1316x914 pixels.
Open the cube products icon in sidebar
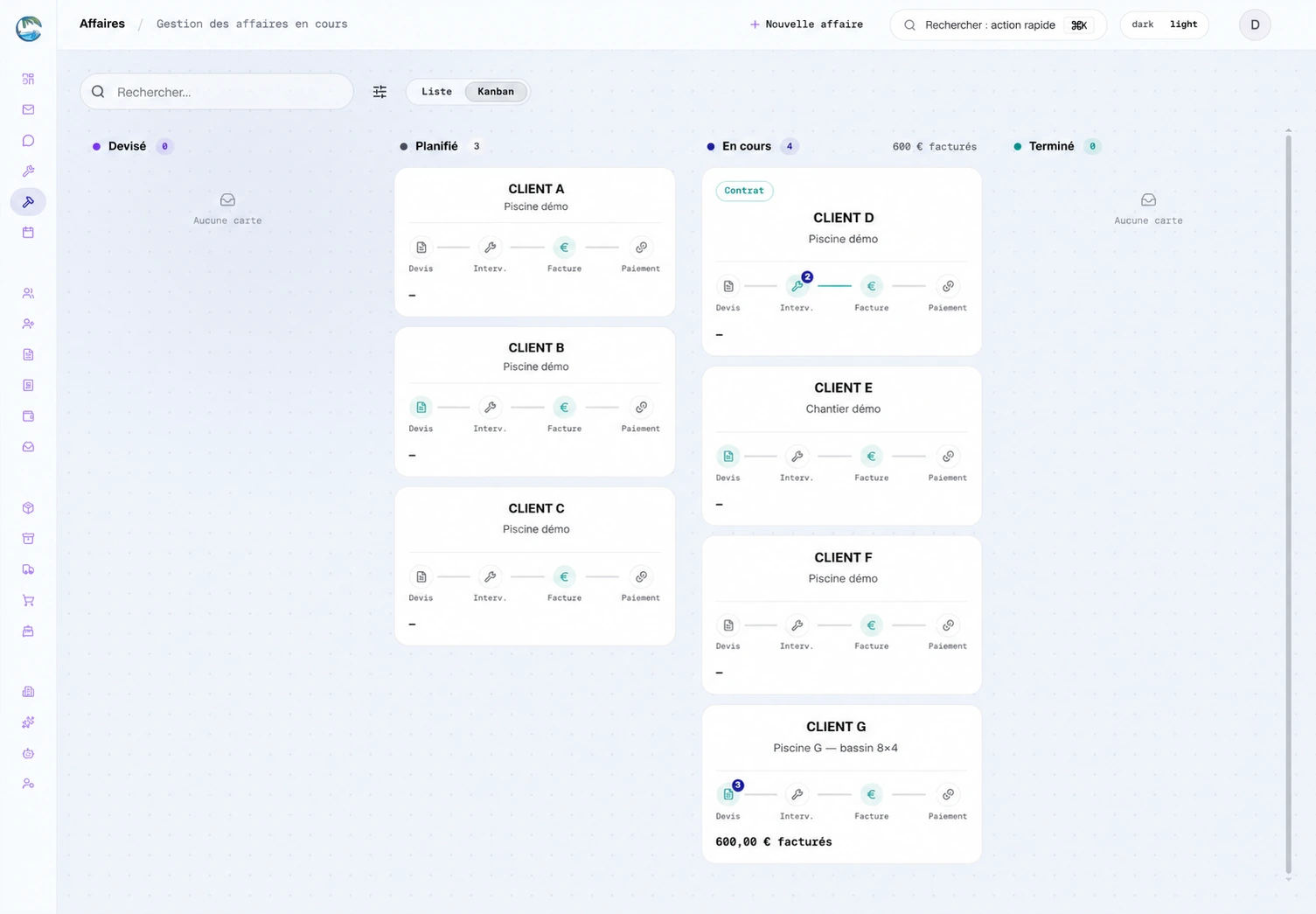coord(28,508)
